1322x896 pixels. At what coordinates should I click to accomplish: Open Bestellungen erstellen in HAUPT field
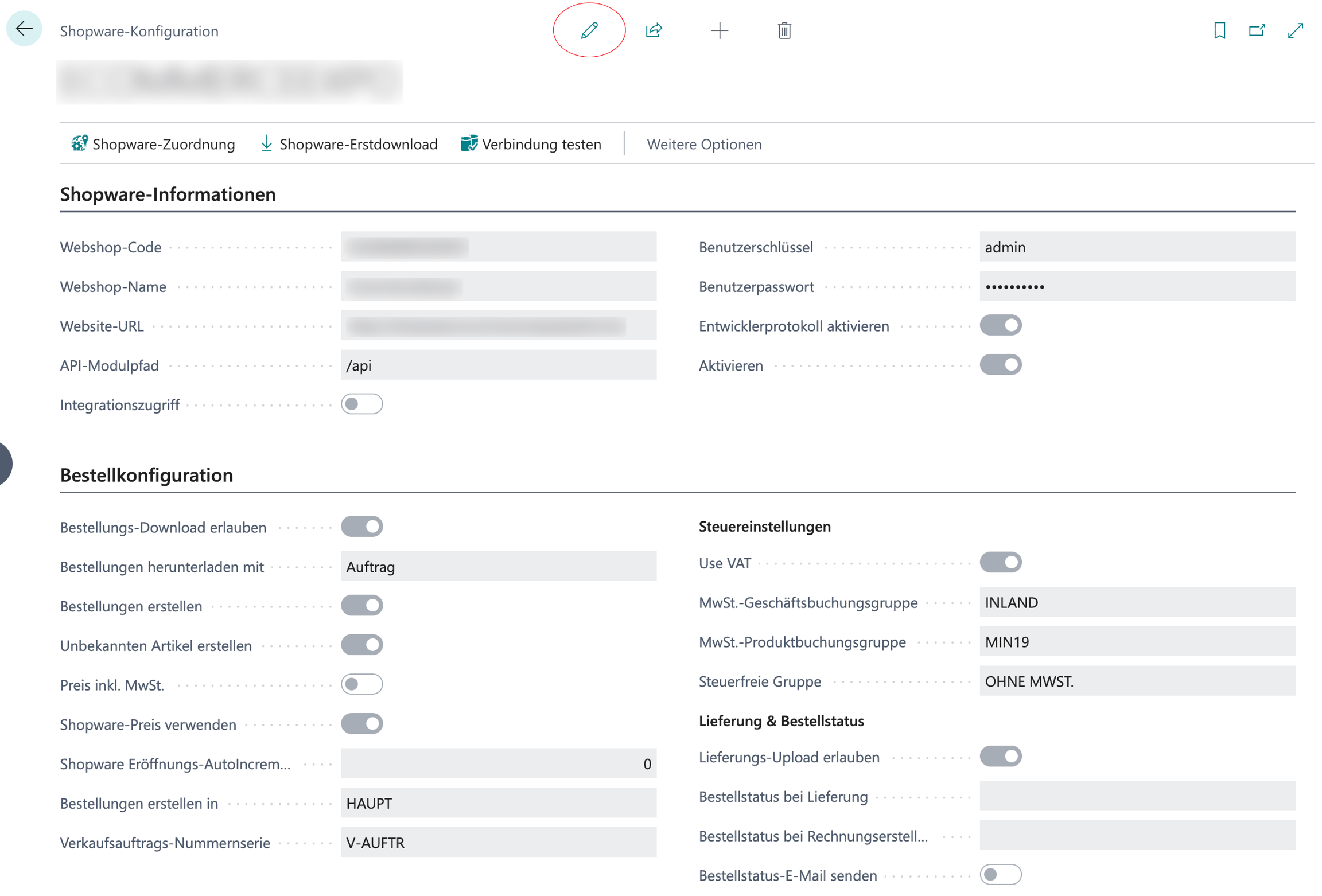[498, 802]
